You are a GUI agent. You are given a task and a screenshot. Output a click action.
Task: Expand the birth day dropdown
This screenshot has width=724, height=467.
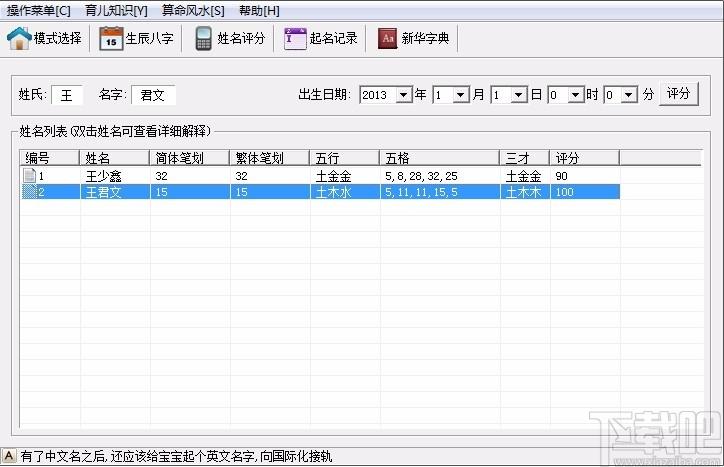519,95
